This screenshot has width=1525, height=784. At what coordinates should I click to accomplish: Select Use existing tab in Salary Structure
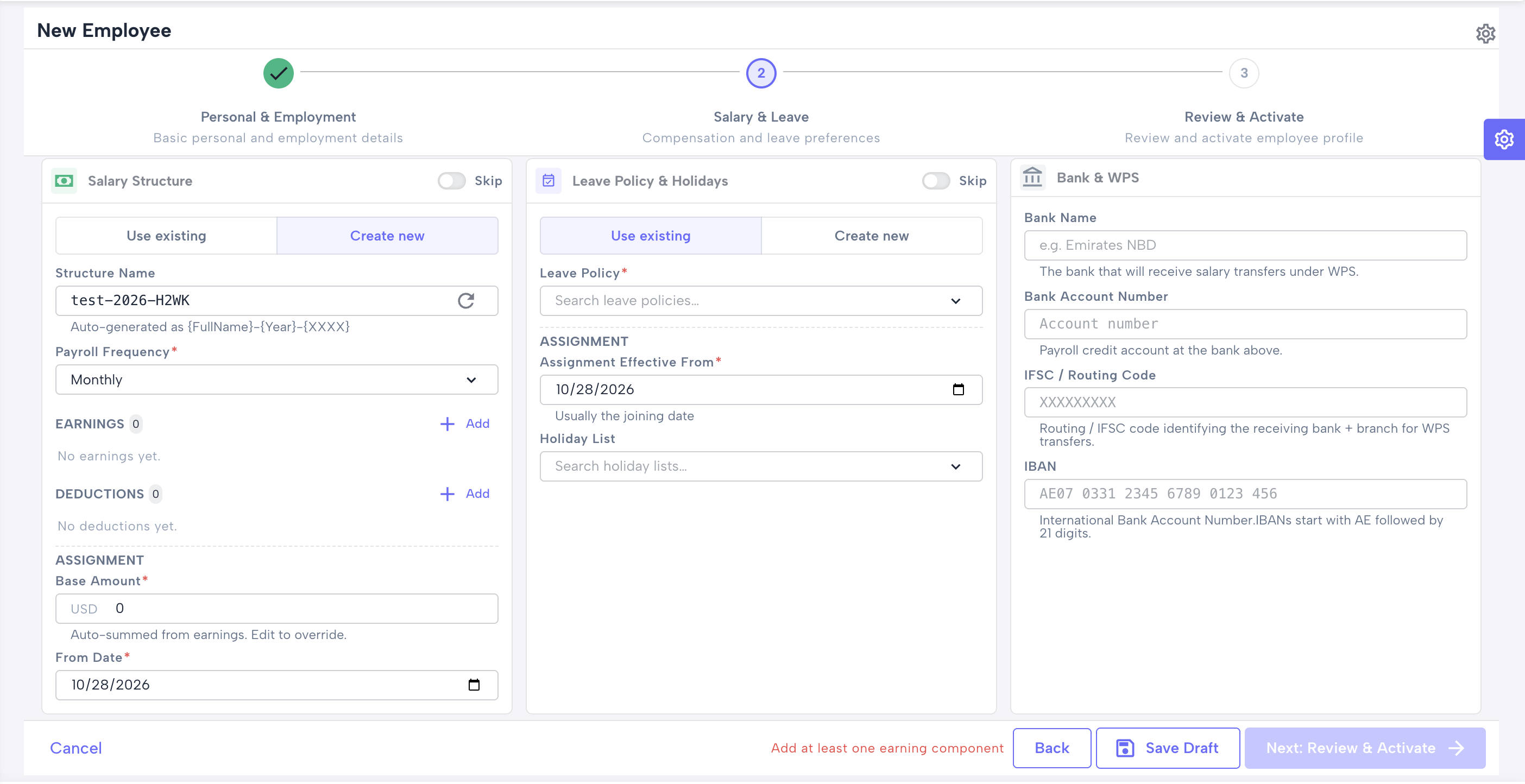click(x=166, y=236)
